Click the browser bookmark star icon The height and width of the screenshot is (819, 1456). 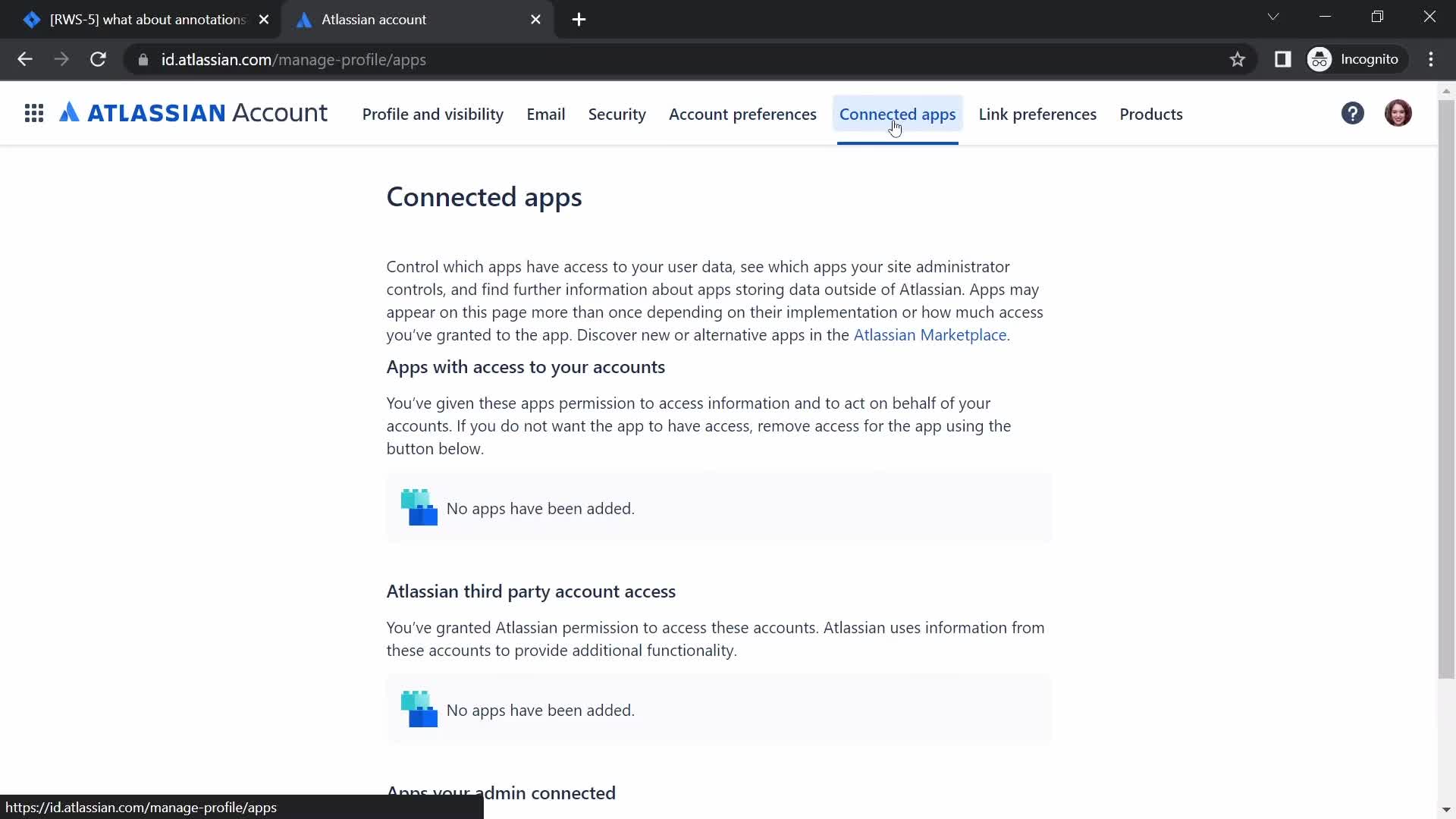1240,60
